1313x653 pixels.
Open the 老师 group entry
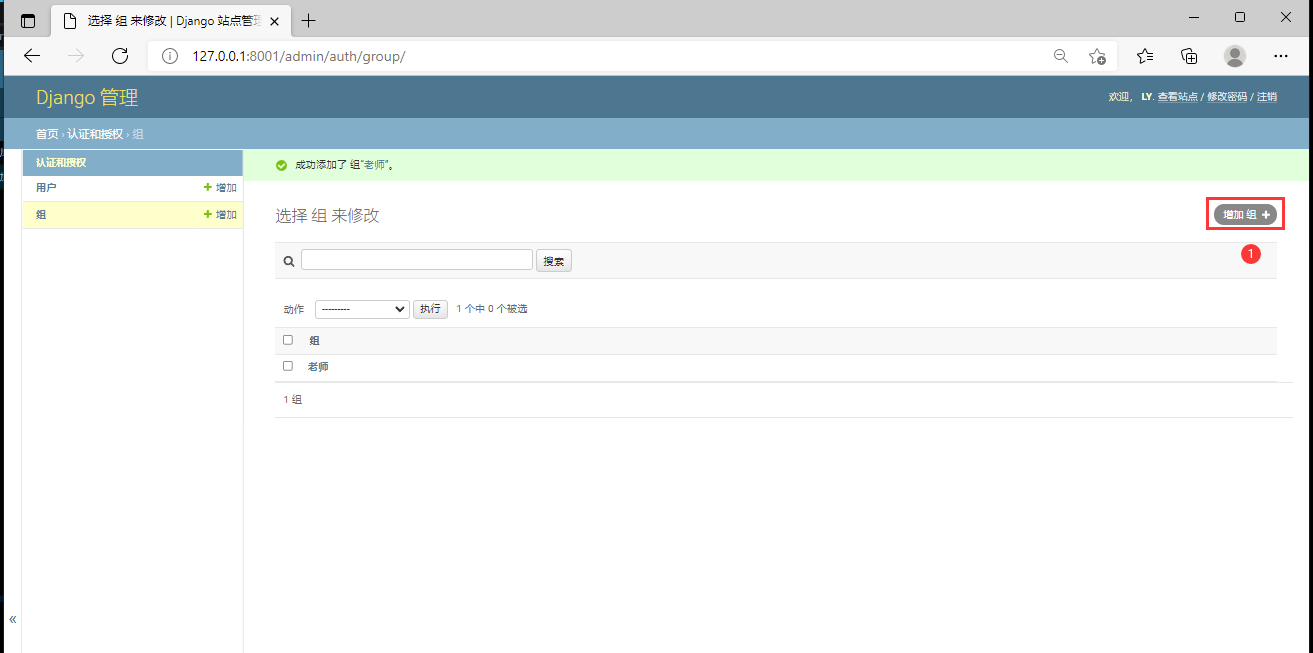tap(318, 367)
